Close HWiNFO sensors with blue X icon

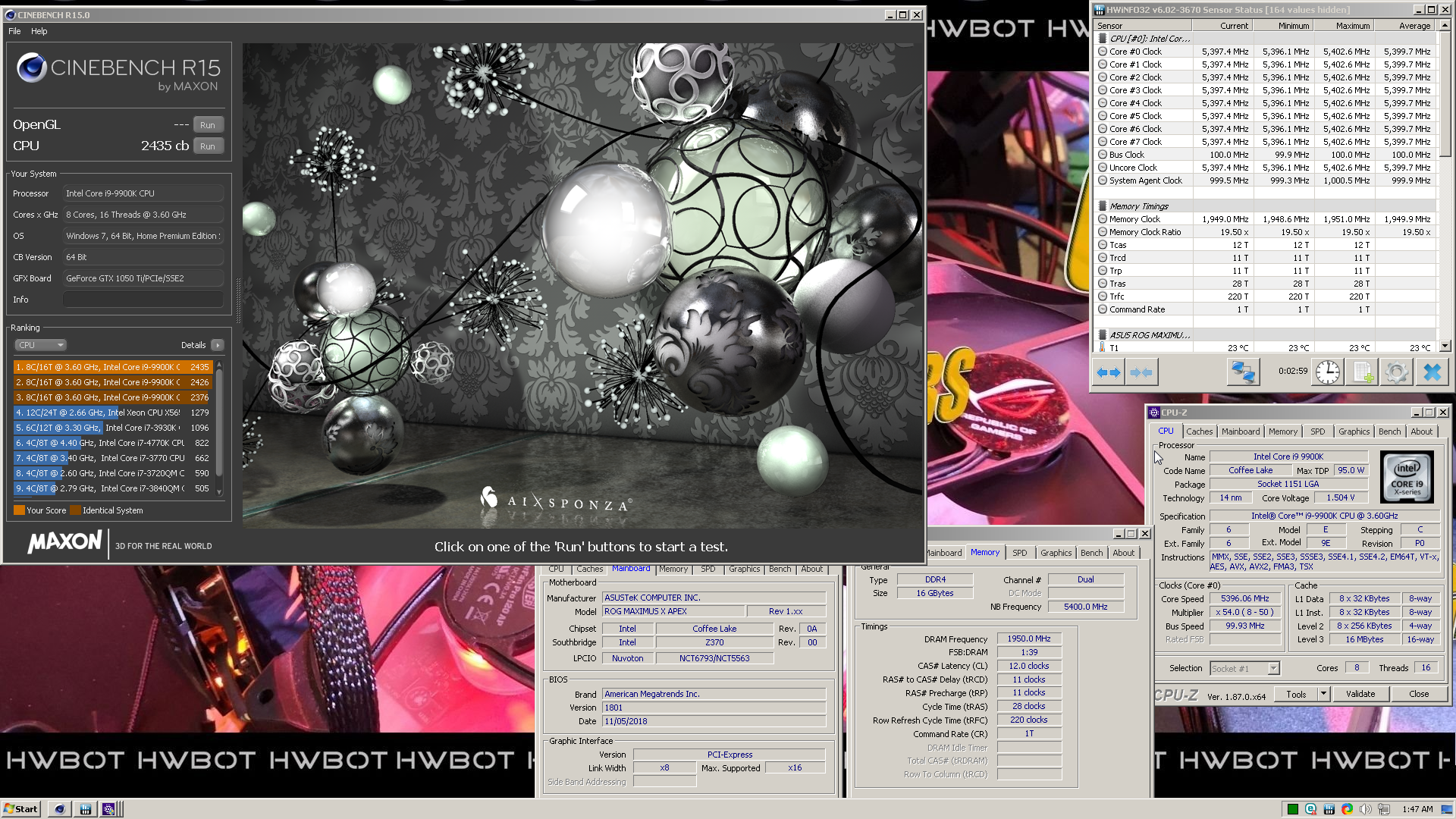tap(1432, 372)
